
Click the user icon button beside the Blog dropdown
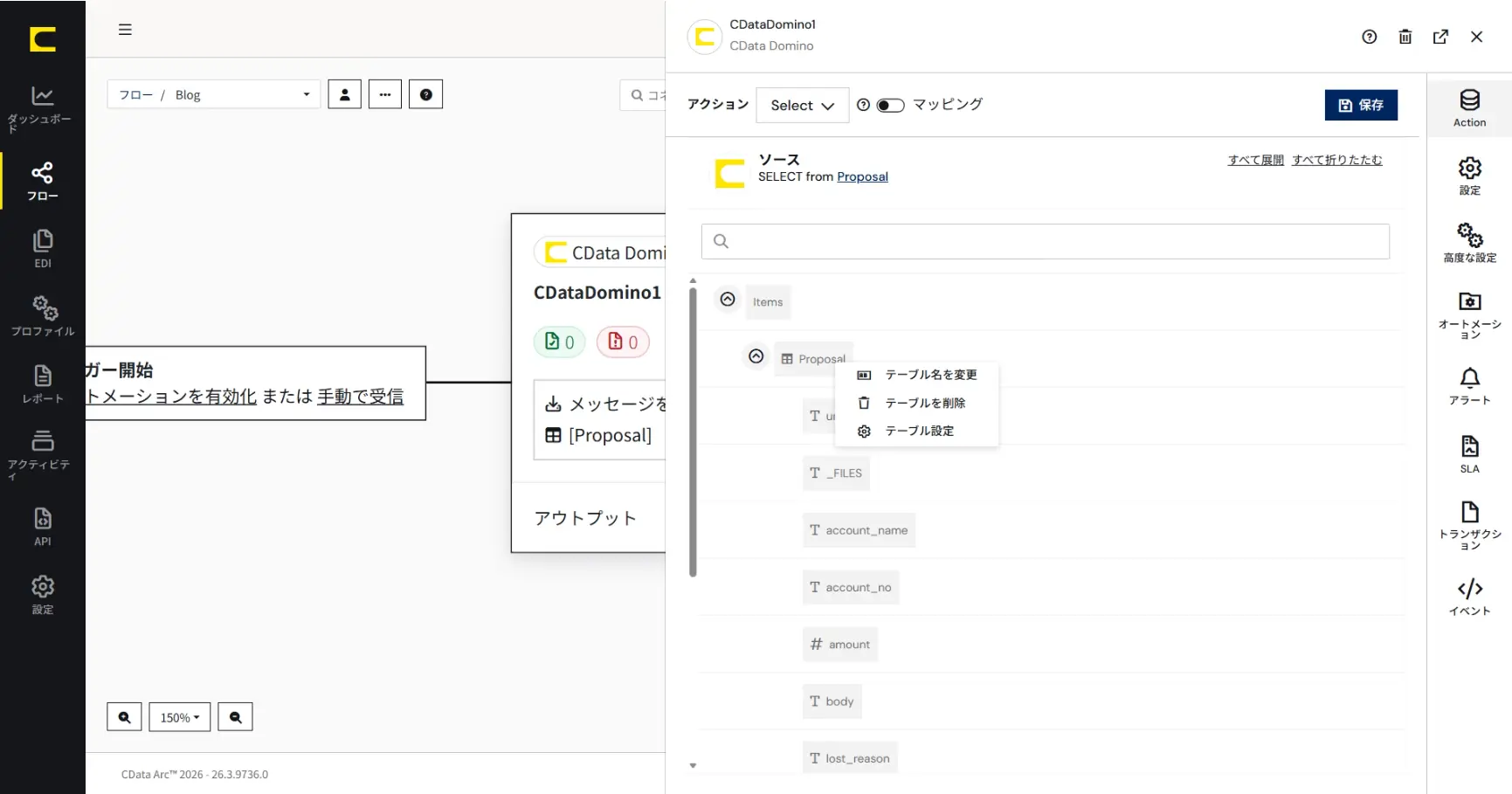(x=345, y=94)
